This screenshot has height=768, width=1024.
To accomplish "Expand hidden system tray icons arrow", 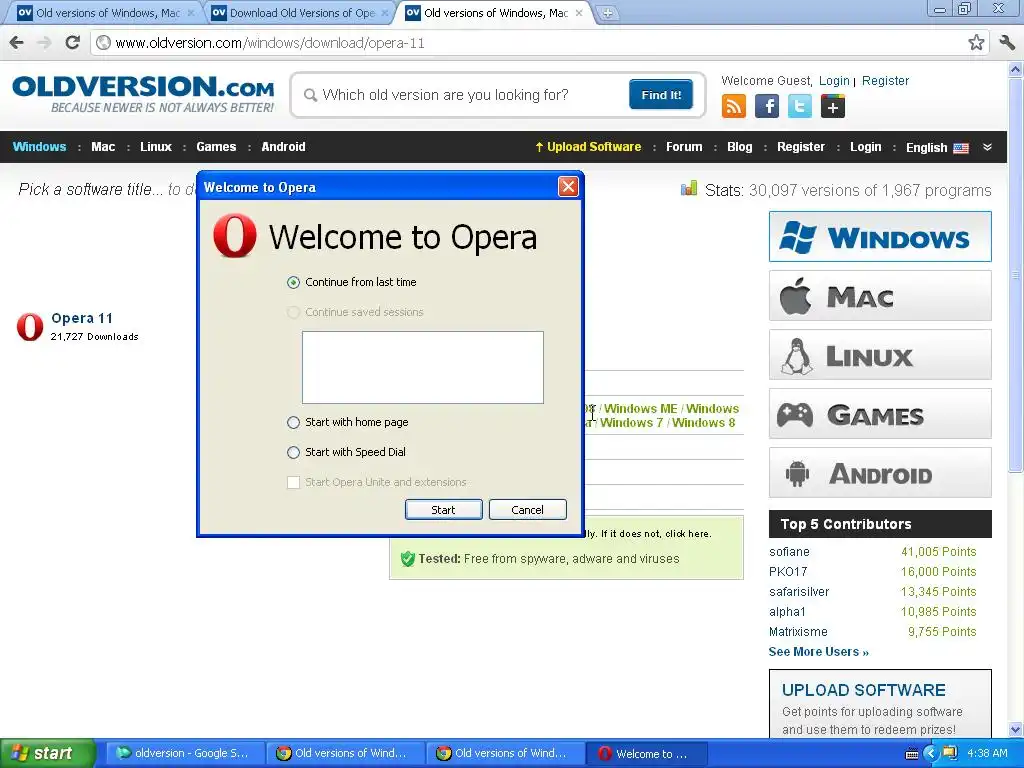I will (x=931, y=754).
